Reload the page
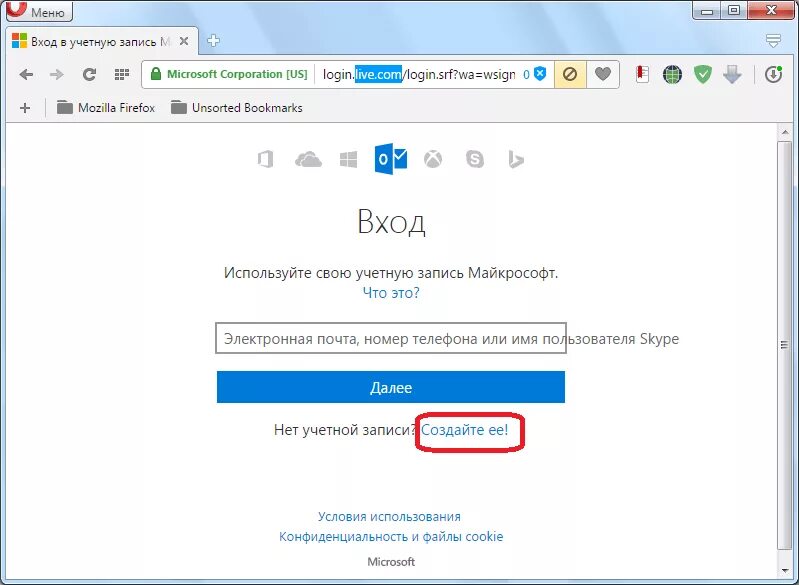Screen dimensions: 799x585 (90, 75)
